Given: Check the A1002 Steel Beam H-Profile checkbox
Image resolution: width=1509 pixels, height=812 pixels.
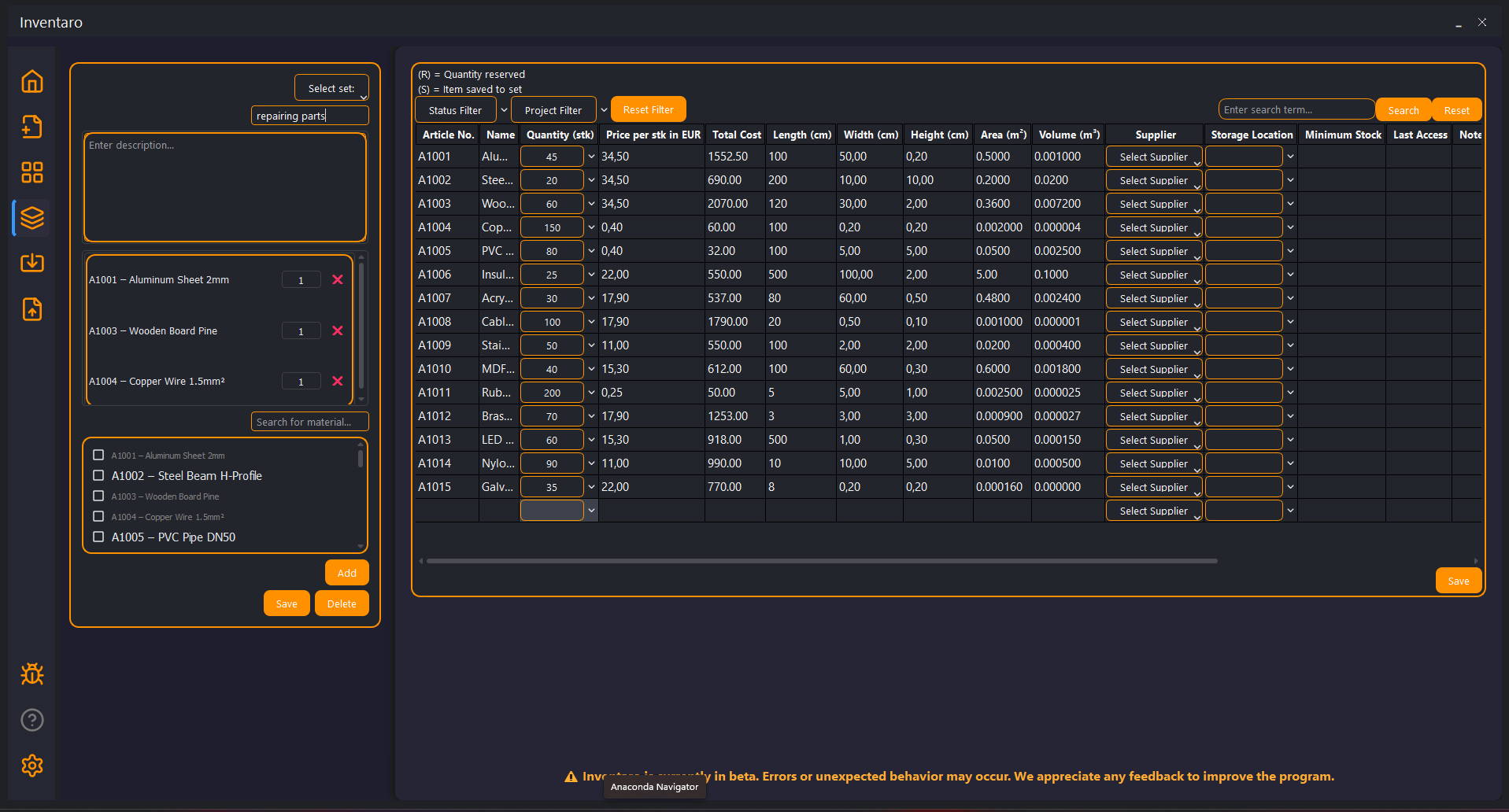Looking at the screenshot, I should [x=98, y=475].
